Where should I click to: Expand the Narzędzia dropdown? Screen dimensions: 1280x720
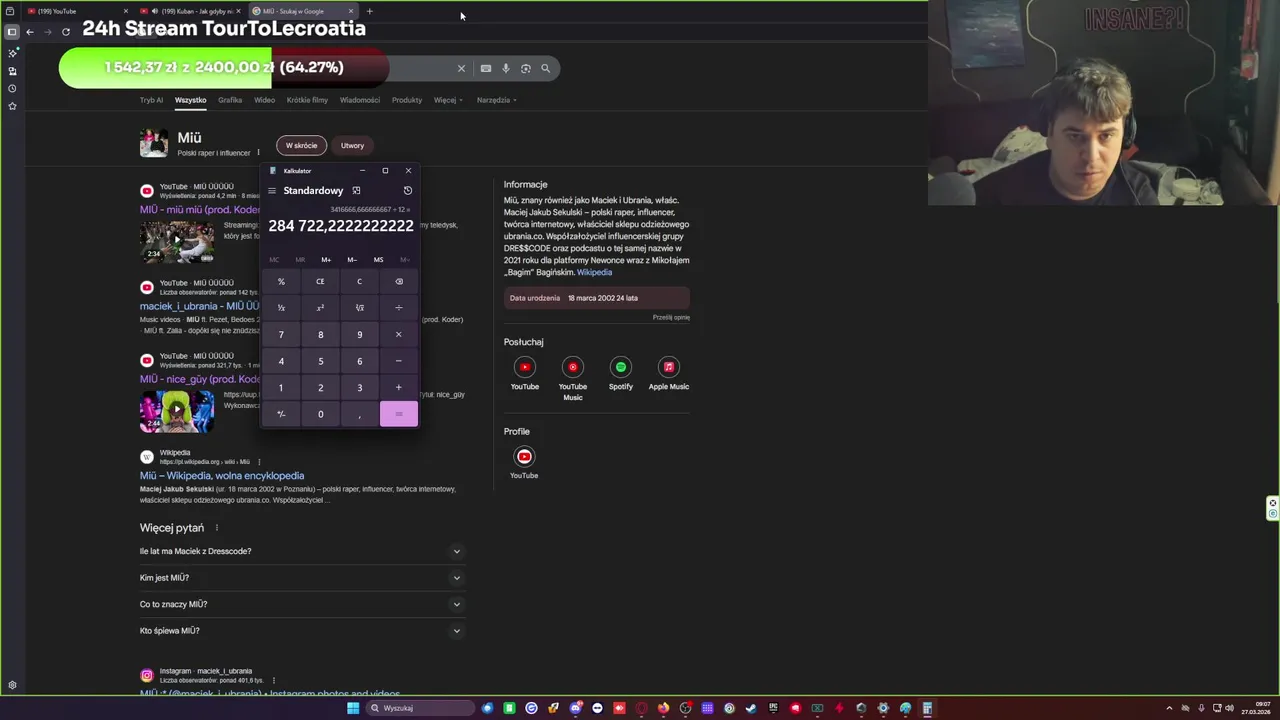pyautogui.click(x=496, y=100)
